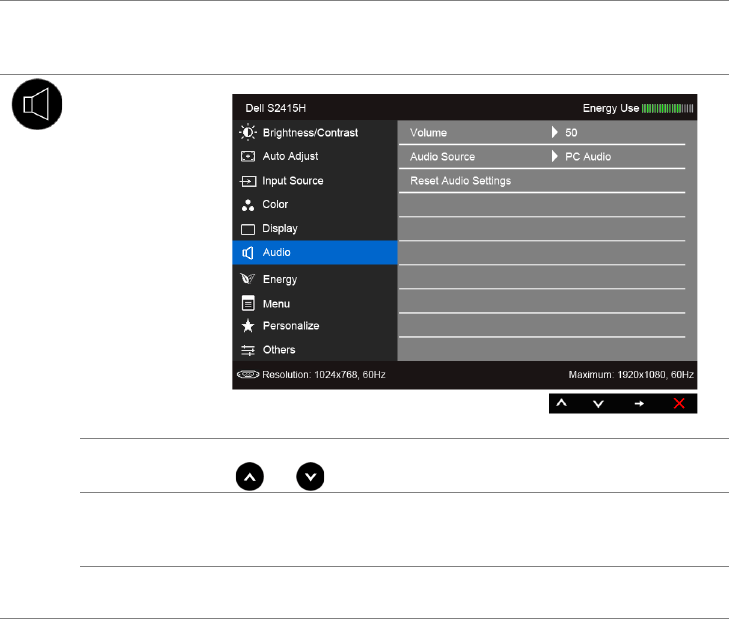Click the Energy leaf icon
The image size is (729, 619).
248,279
